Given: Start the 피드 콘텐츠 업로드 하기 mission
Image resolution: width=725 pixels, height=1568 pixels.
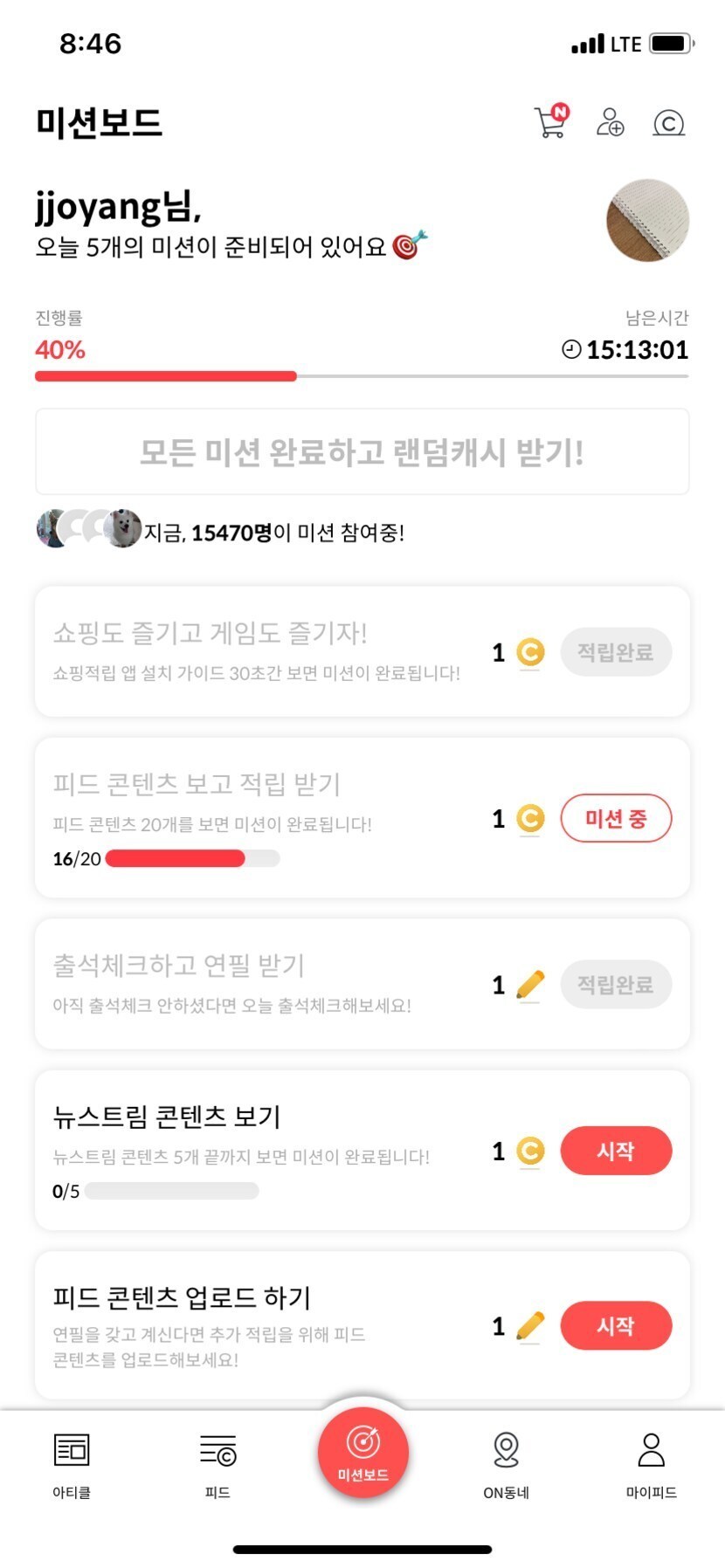Looking at the screenshot, I should click(x=616, y=1325).
